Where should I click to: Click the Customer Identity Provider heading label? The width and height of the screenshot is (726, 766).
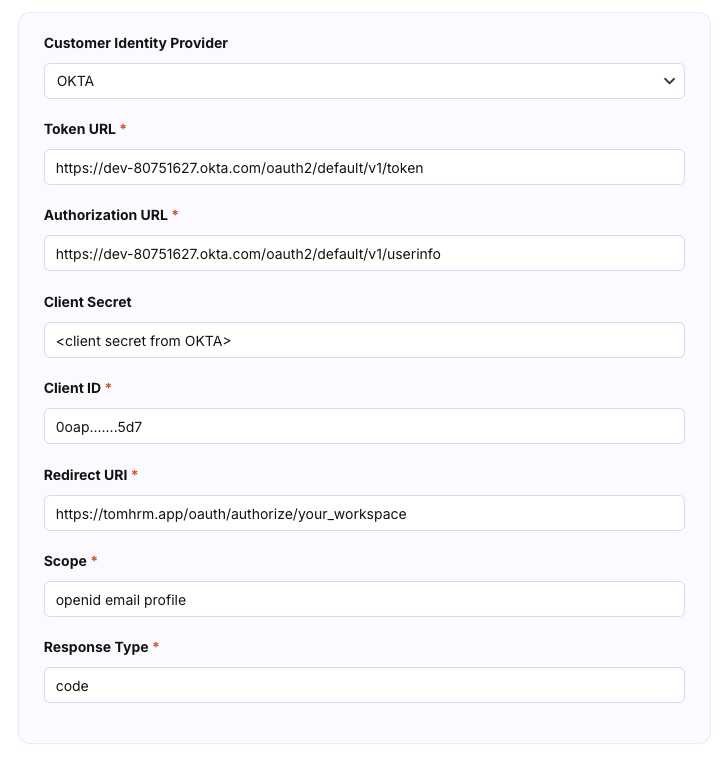pyautogui.click(x=136, y=43)
